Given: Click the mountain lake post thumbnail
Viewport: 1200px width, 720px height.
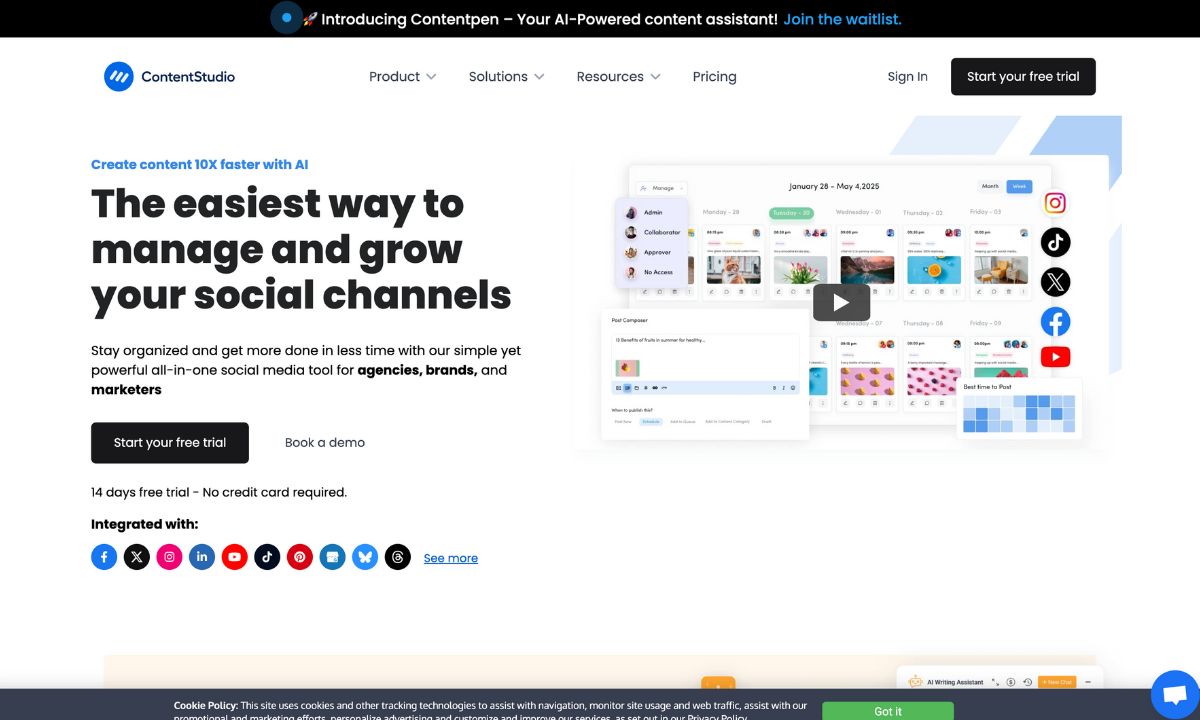Looking at the screenshot, I should (x=867, y=269).
